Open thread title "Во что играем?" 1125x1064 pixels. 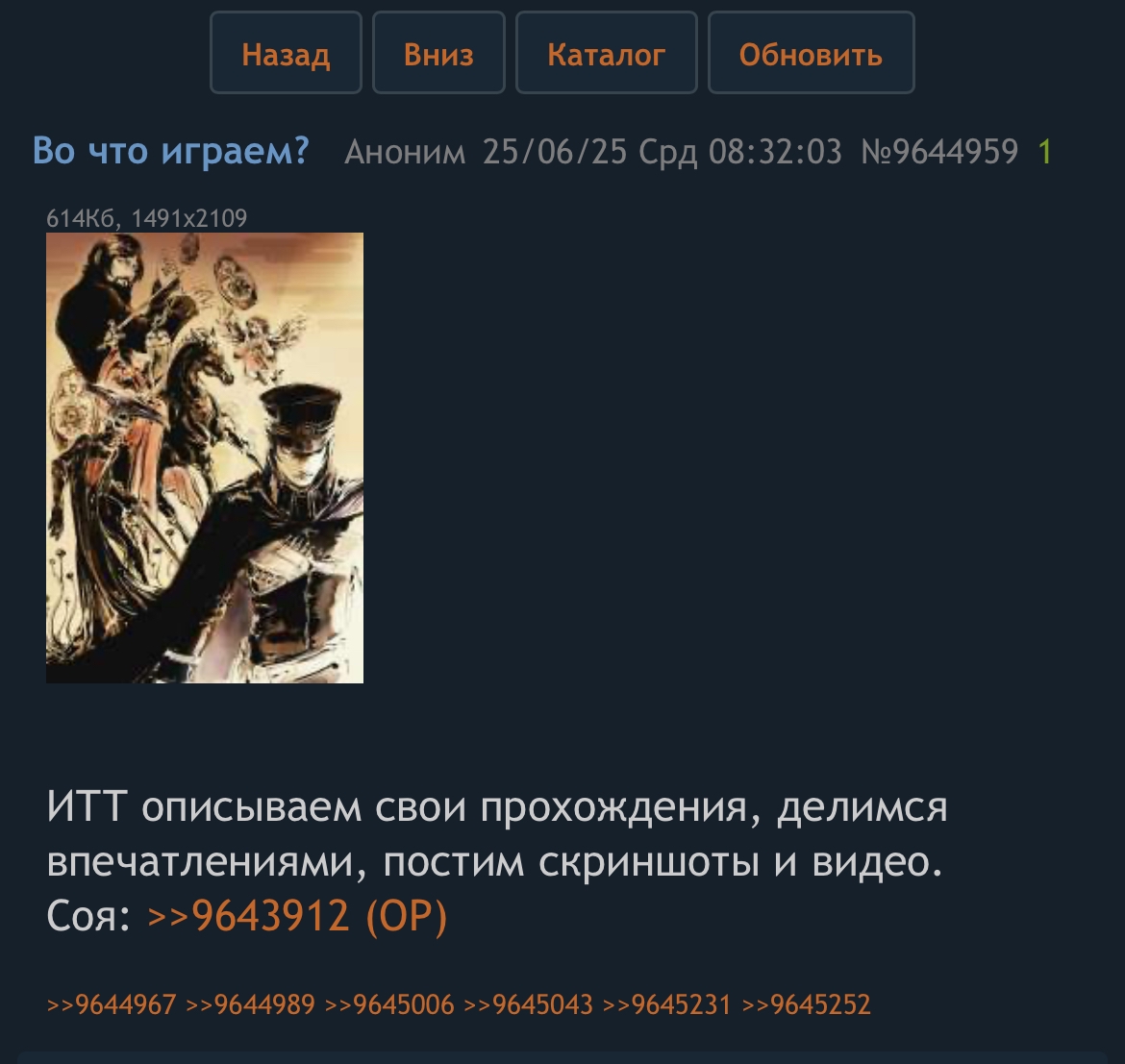171,151
